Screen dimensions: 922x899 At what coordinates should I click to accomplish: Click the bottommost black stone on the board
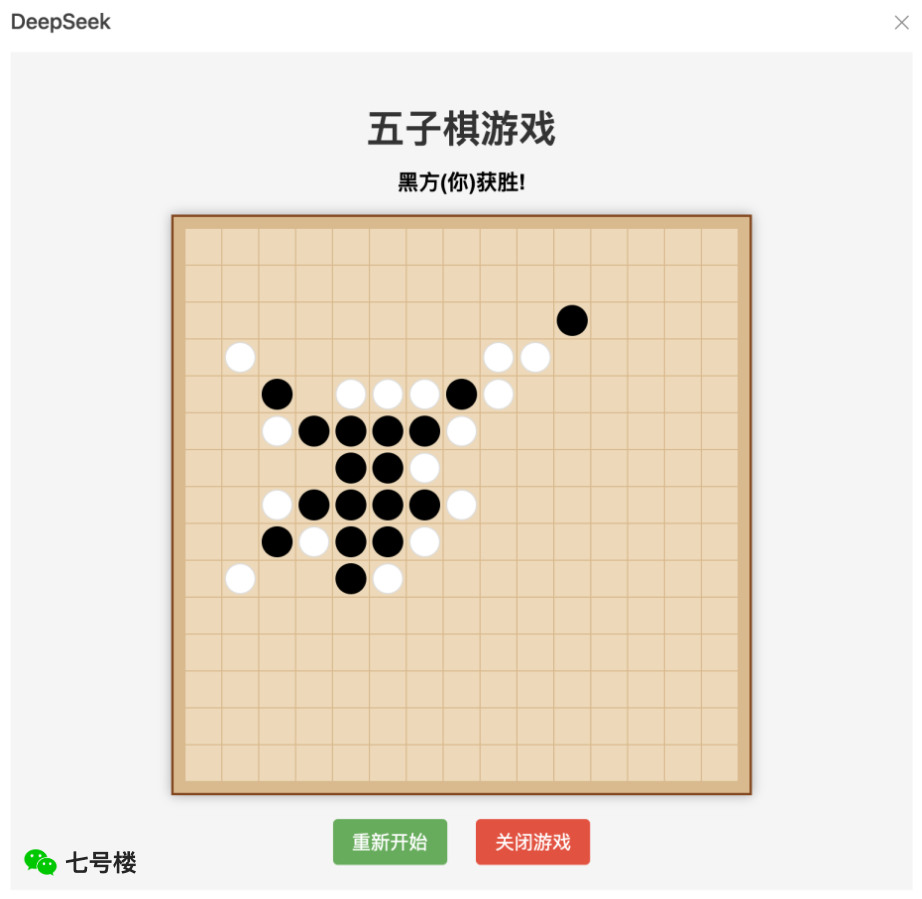click(x=351, y=579)
